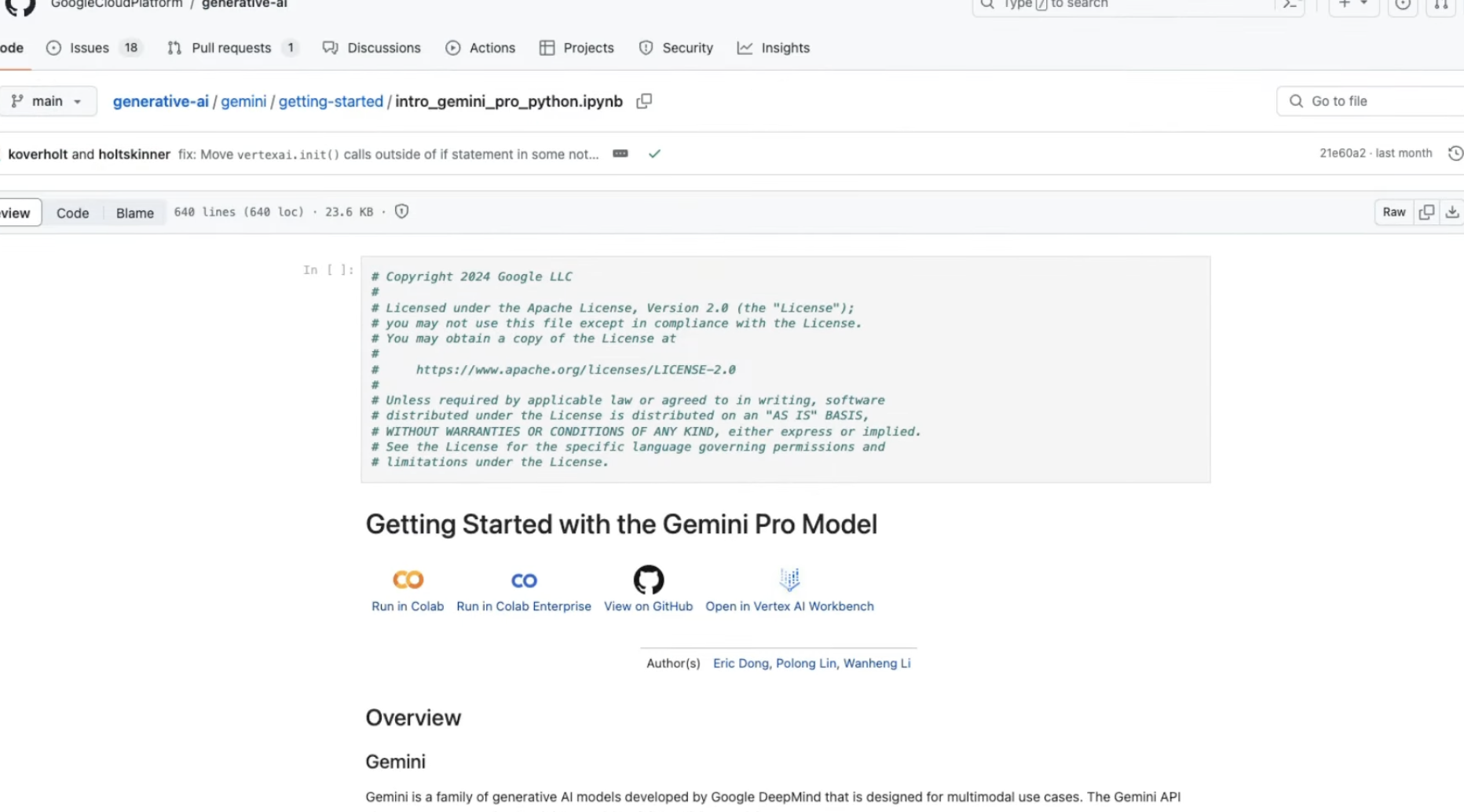The width and height of the screenshot is (1464, 812).
Task: Navigate to generative-ai breadcrumb link
Action: point(161,101)
